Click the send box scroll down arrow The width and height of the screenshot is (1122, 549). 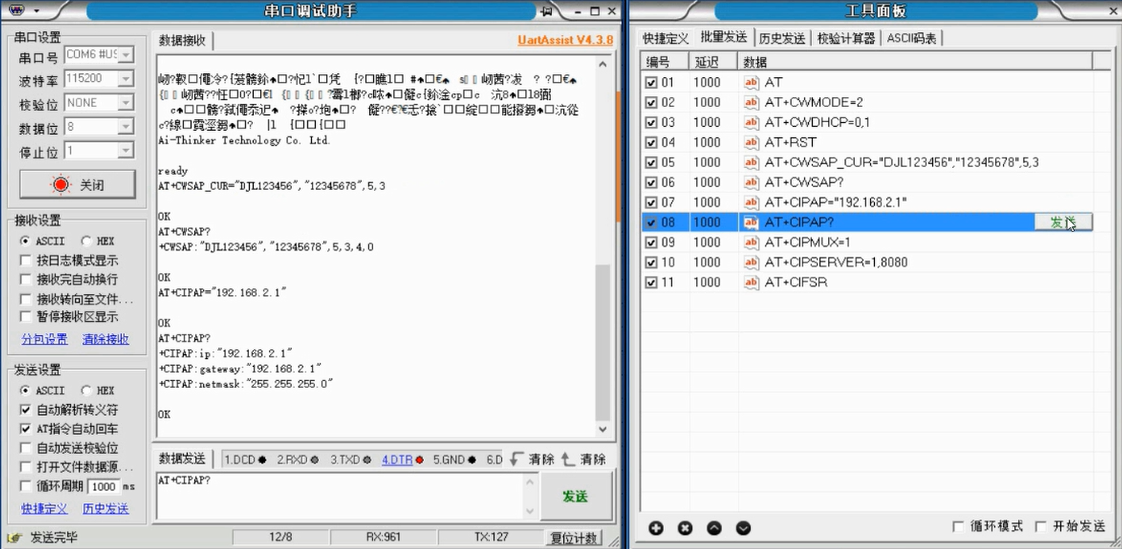pyautogui.click(x=530, y=511)
